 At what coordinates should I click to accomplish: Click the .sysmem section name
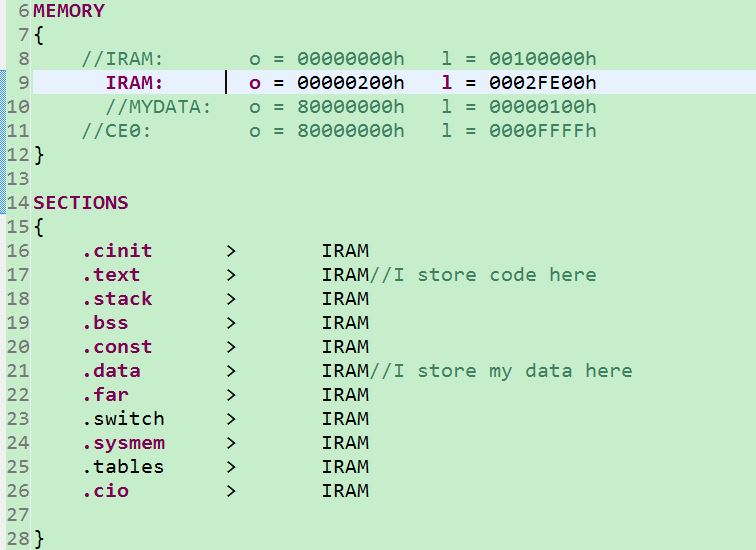(123, 443)
